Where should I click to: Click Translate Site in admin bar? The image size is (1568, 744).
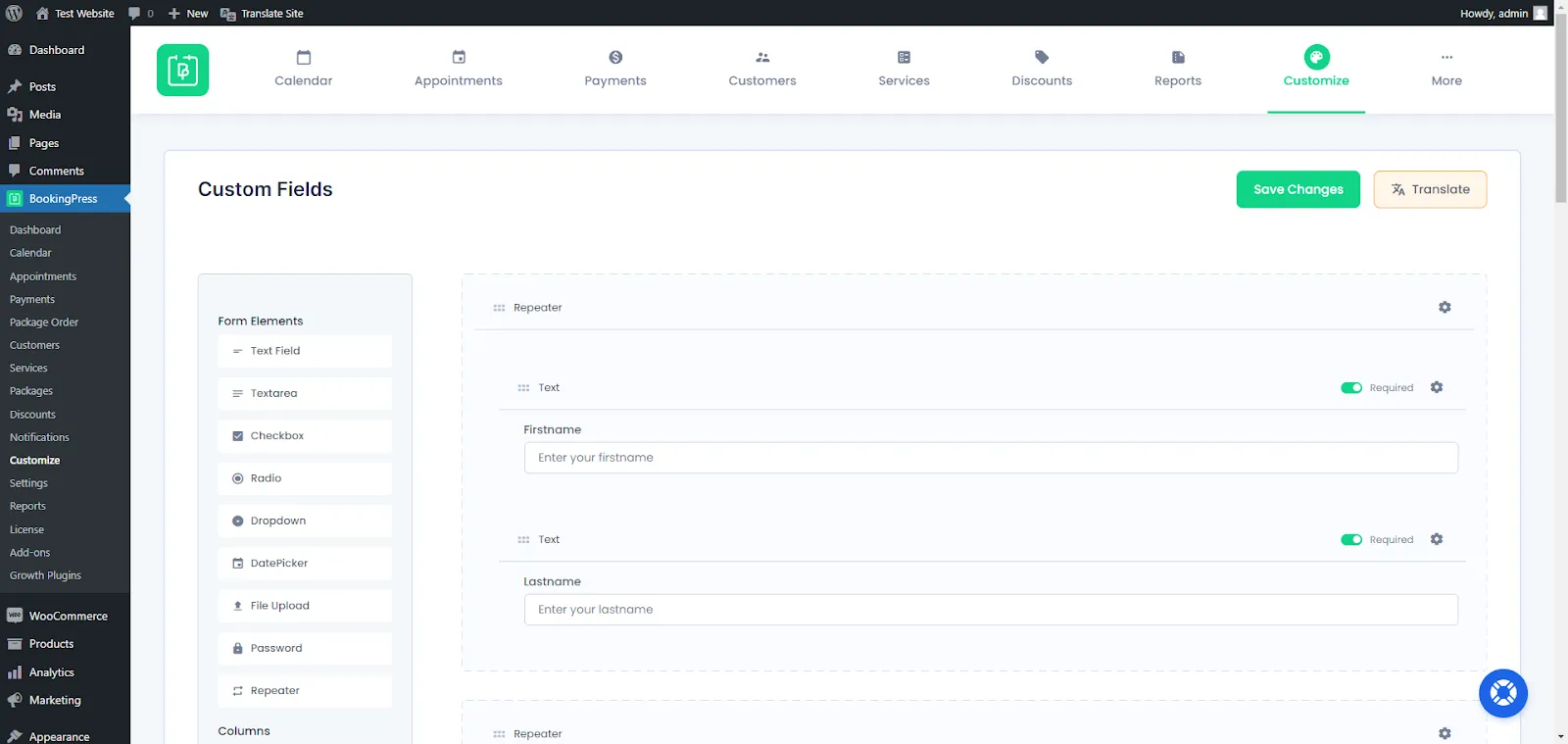pyautogui.click(x=262, y=13)
